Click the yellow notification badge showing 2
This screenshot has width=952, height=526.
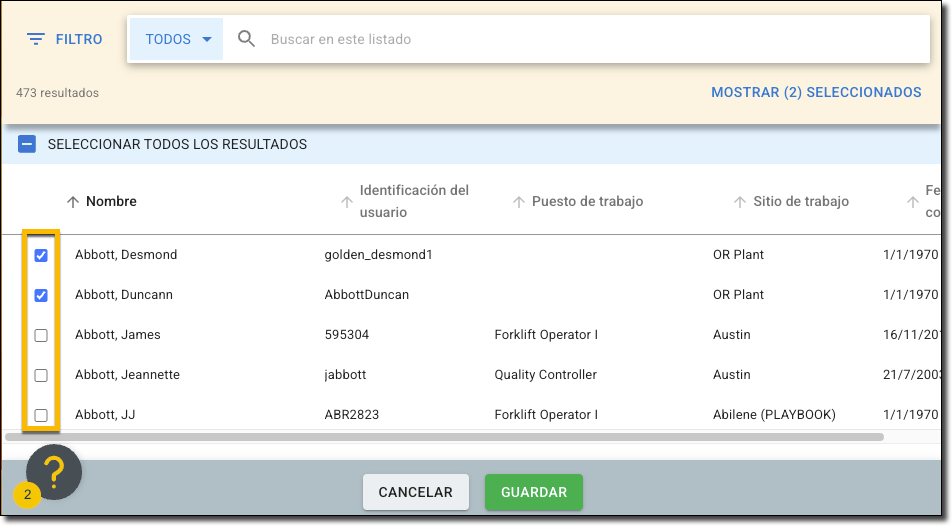[x=27, y=495]
